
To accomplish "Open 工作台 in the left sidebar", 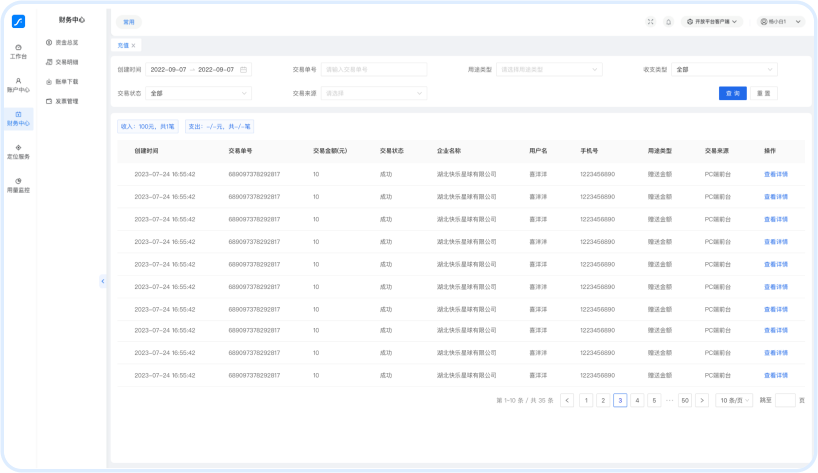I will coord(18,52).
